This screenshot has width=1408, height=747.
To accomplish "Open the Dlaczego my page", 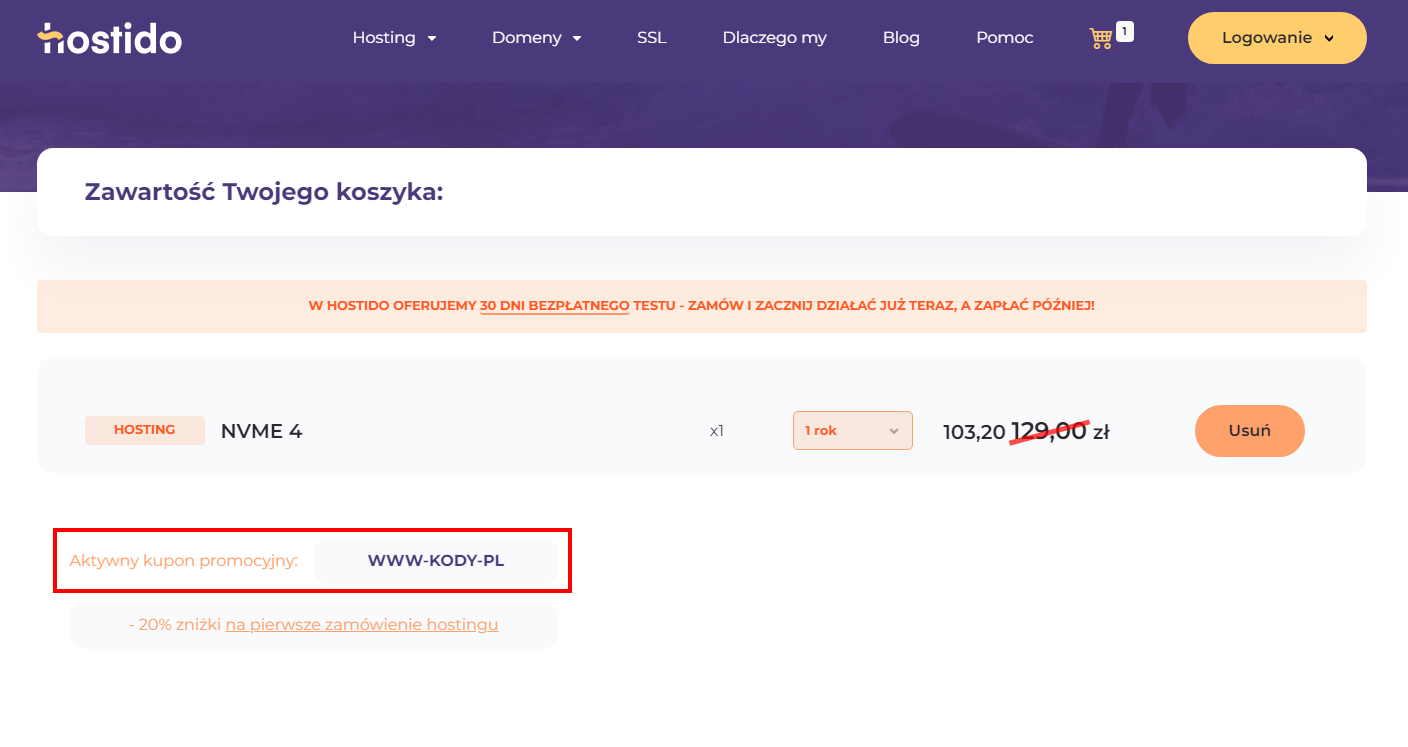I will [774, 38].
